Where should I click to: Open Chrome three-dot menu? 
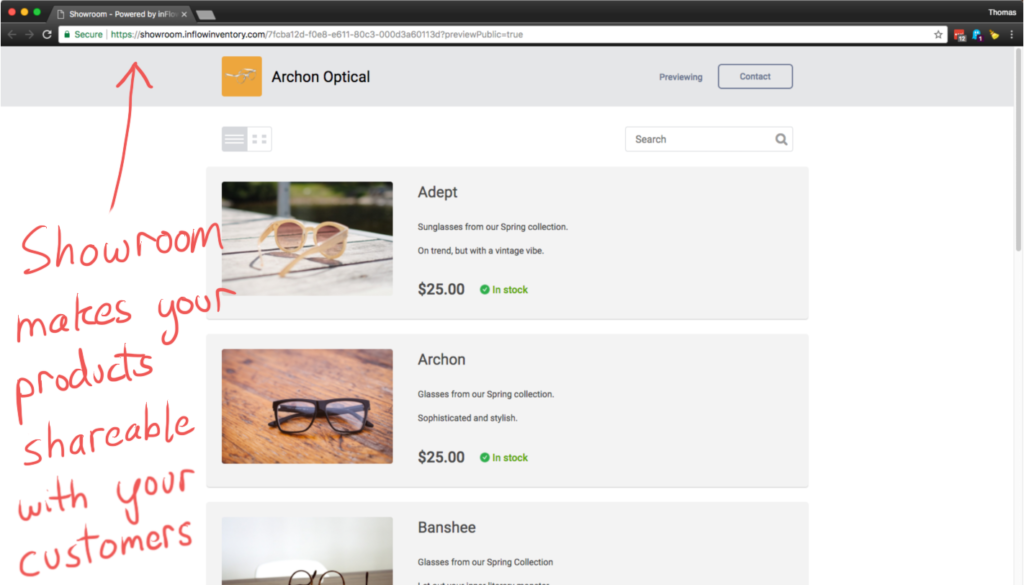coord(1012,35)
